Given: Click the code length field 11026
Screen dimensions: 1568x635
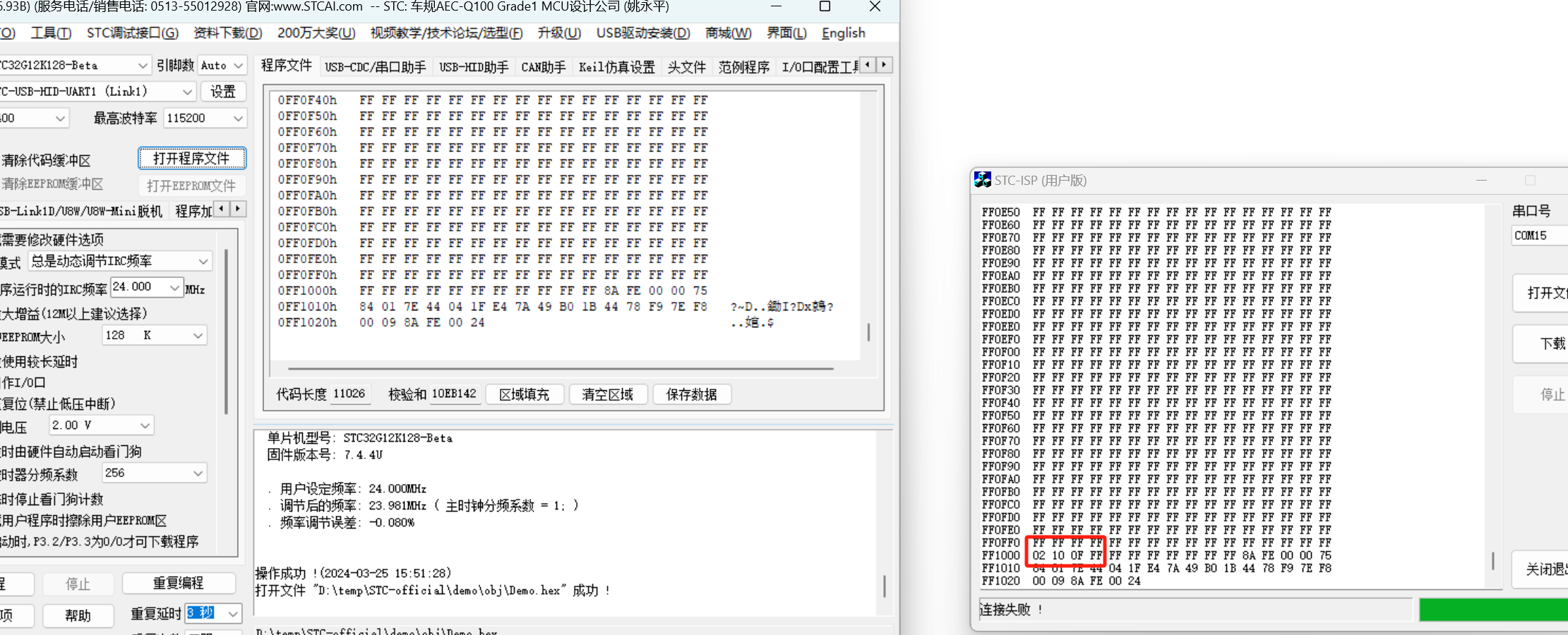Looking at the screenshot, I should click(x=349, y=394).
